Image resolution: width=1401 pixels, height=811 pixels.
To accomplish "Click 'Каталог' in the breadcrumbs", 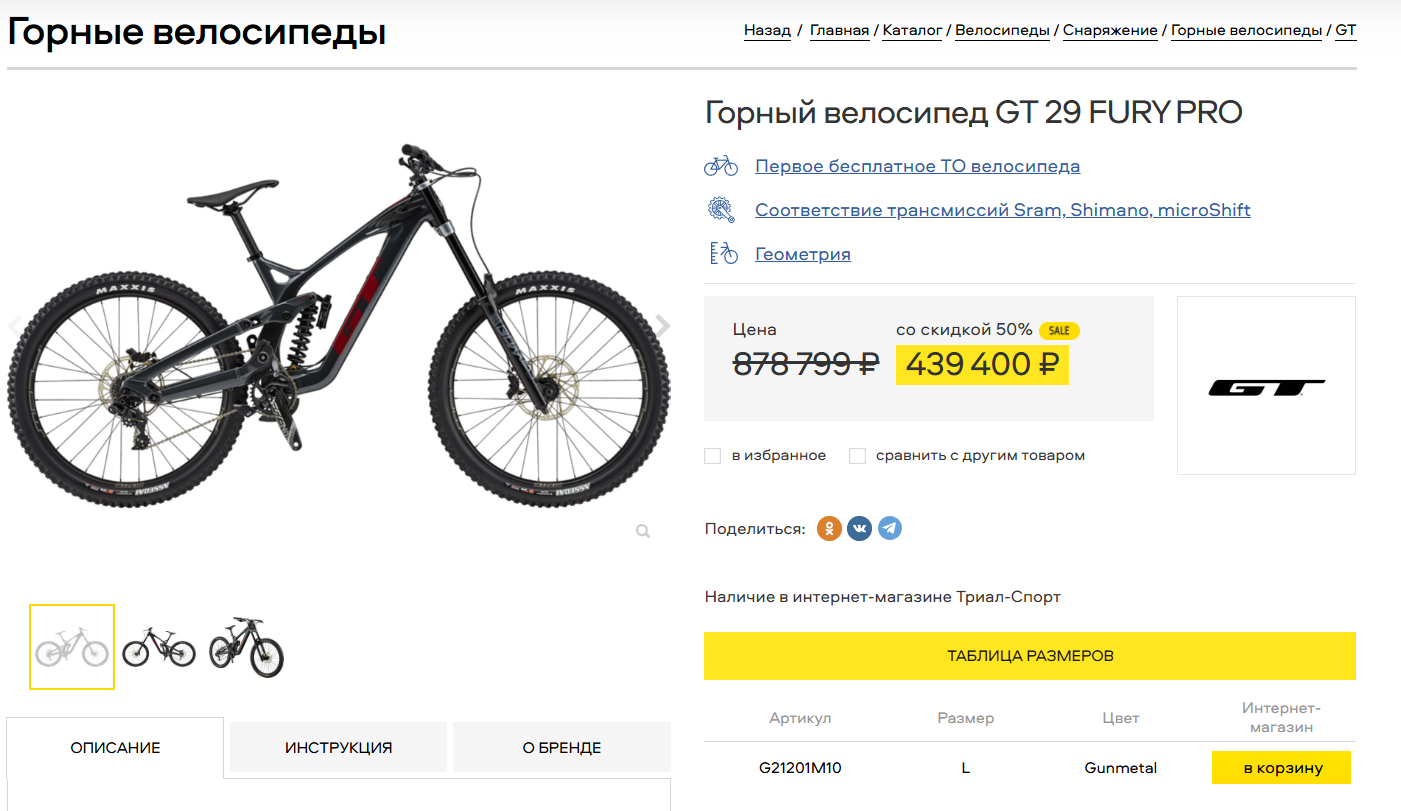I will 912,30.
